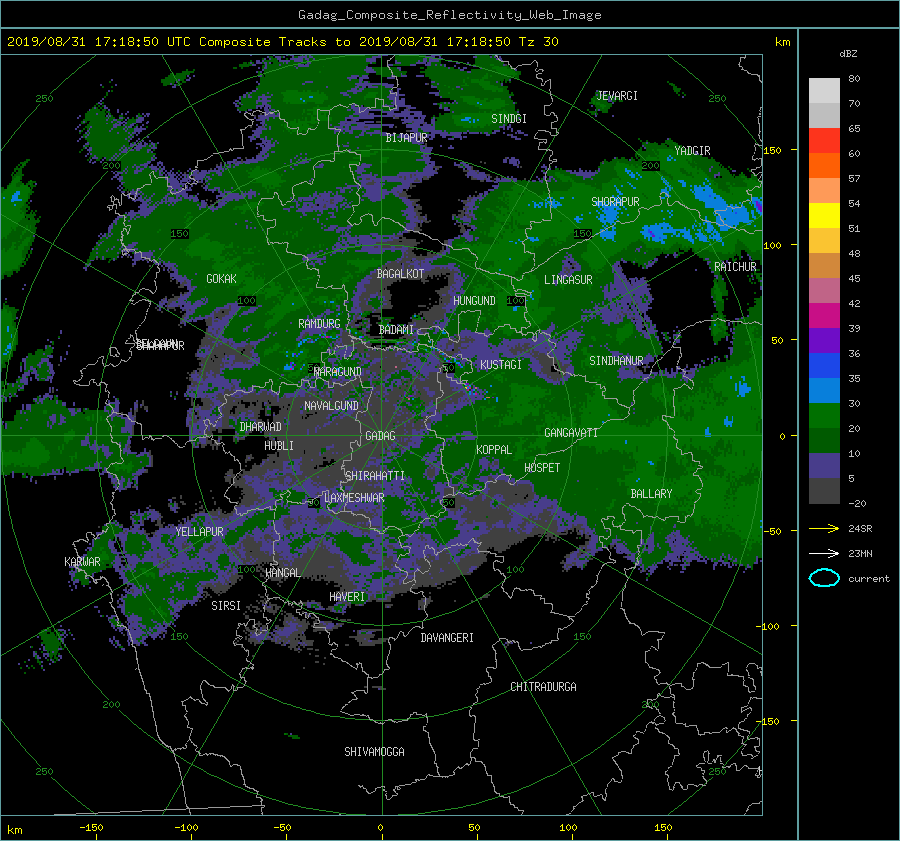
Task: Click the 80 value on dBZ scale
Action: 854,78
